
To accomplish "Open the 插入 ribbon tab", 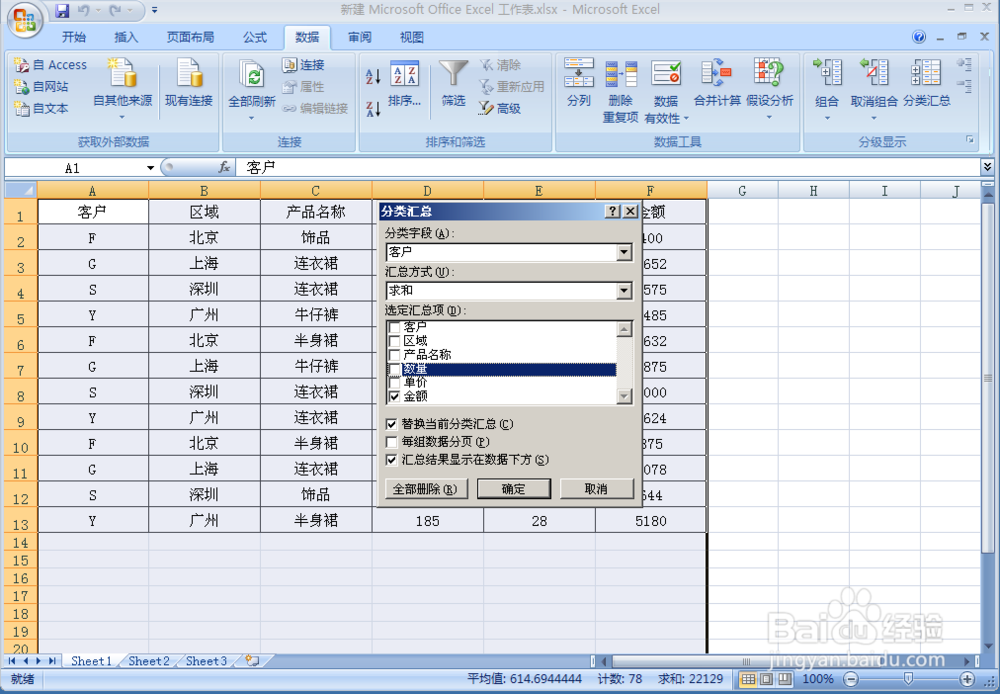I will point(126,37).
